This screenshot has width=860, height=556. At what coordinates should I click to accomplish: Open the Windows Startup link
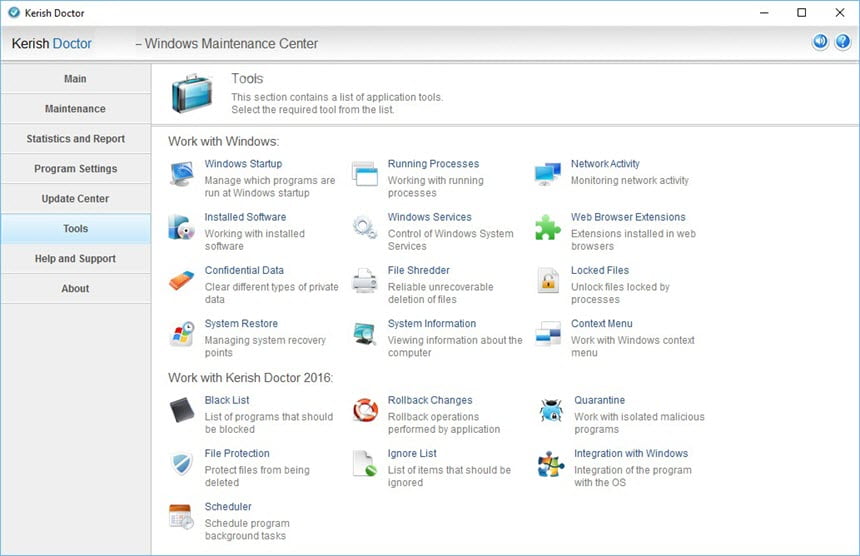[x=243, y=163]
